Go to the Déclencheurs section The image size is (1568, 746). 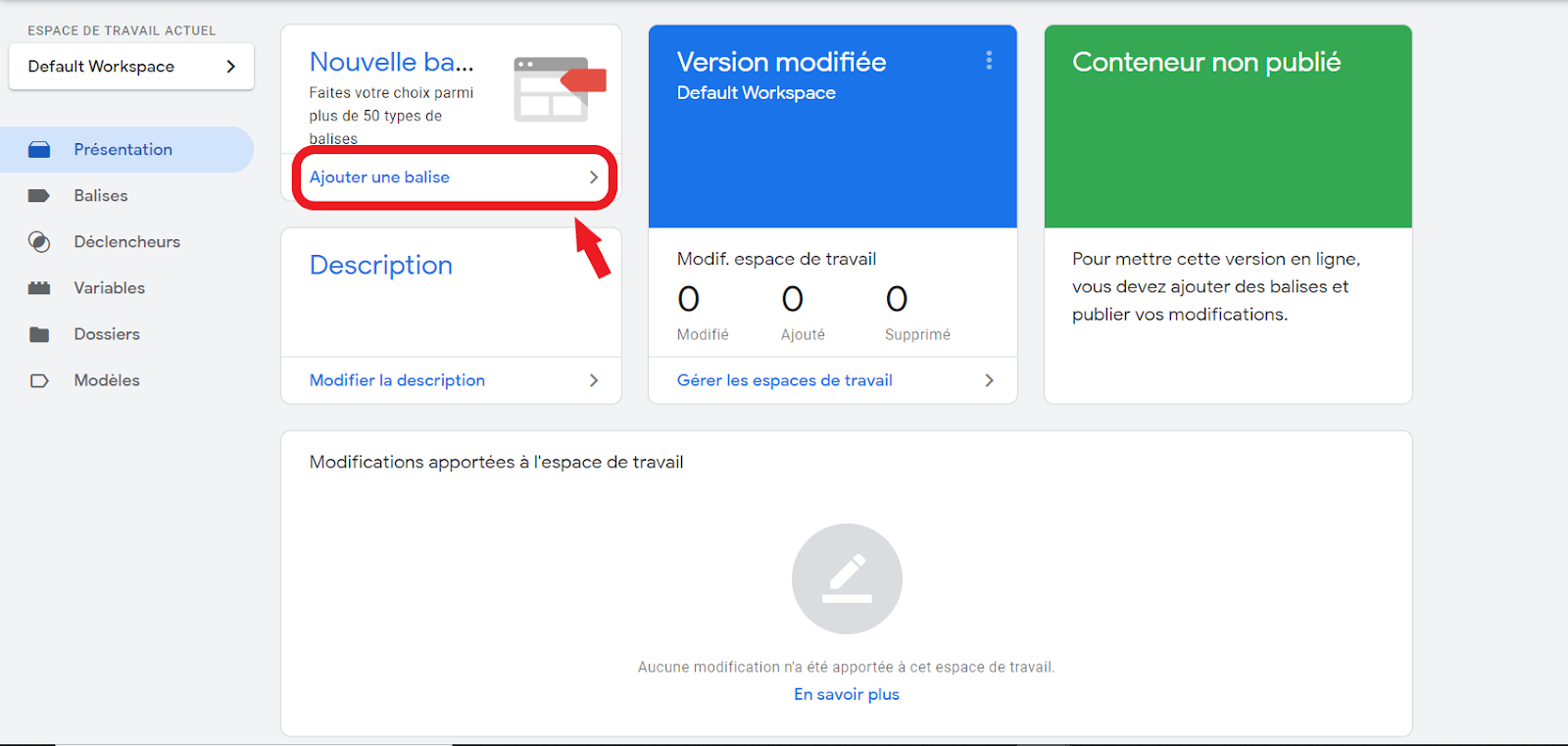coord(126,242)
